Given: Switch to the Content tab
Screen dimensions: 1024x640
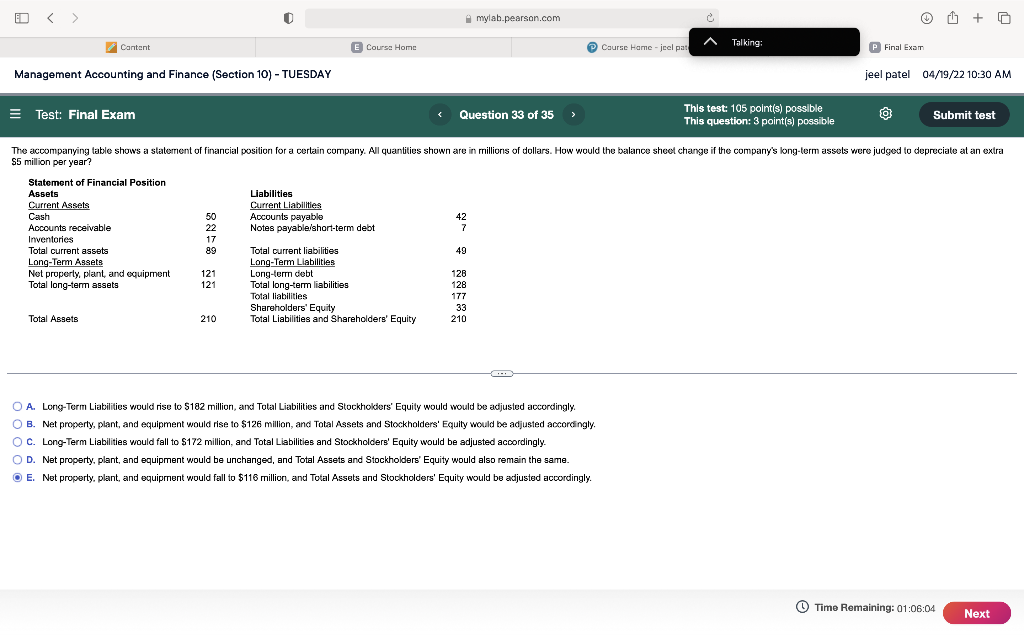Looking at the screenshot, I should click(x=130, y=46).
